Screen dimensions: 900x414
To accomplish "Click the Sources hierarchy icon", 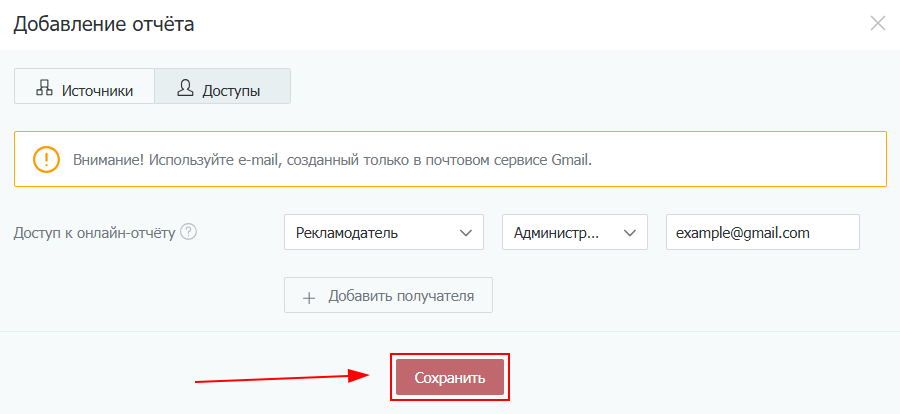I will click(x=43, y=88).
